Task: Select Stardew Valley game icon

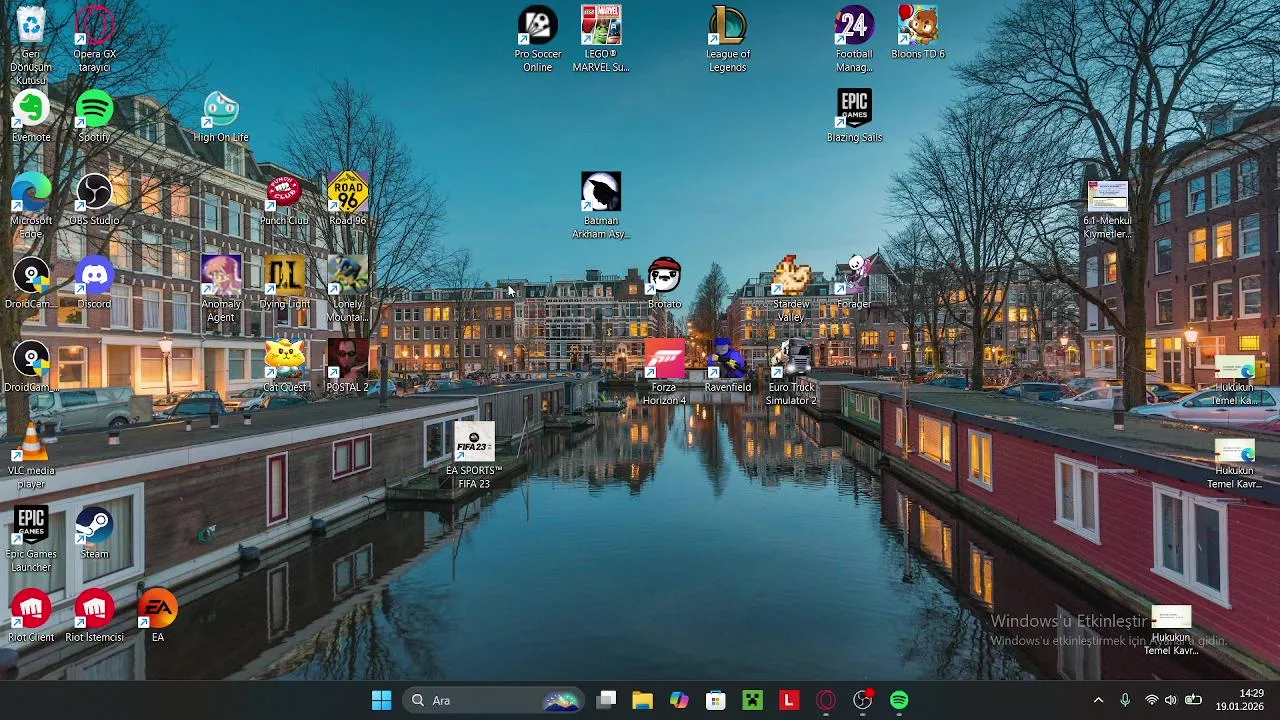Action: tap(791, 289)
